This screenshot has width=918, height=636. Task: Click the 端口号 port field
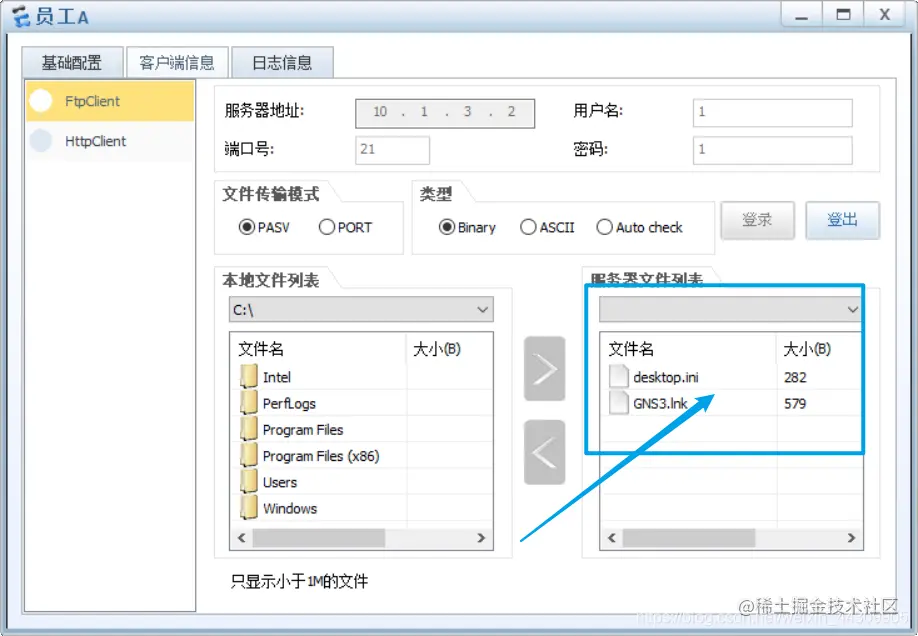tap(392, 150)
